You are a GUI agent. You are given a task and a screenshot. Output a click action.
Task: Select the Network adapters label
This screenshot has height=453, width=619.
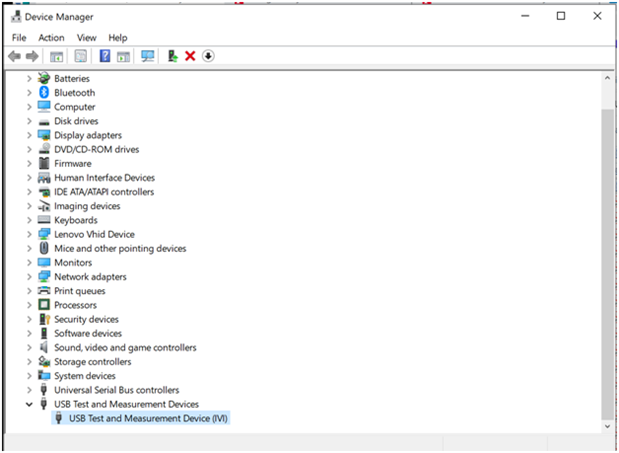[x=90, y=277]
